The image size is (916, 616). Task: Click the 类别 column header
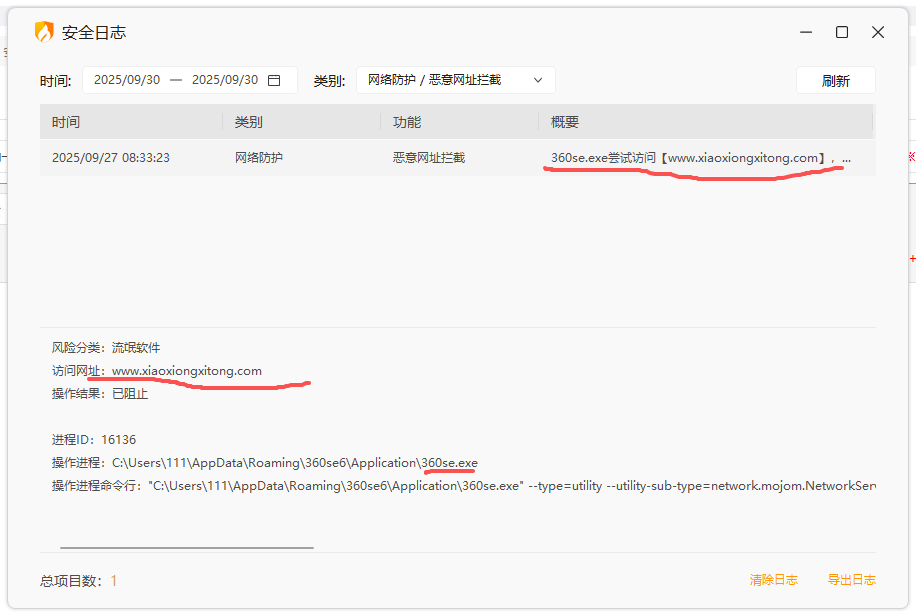tap(248, 122)
